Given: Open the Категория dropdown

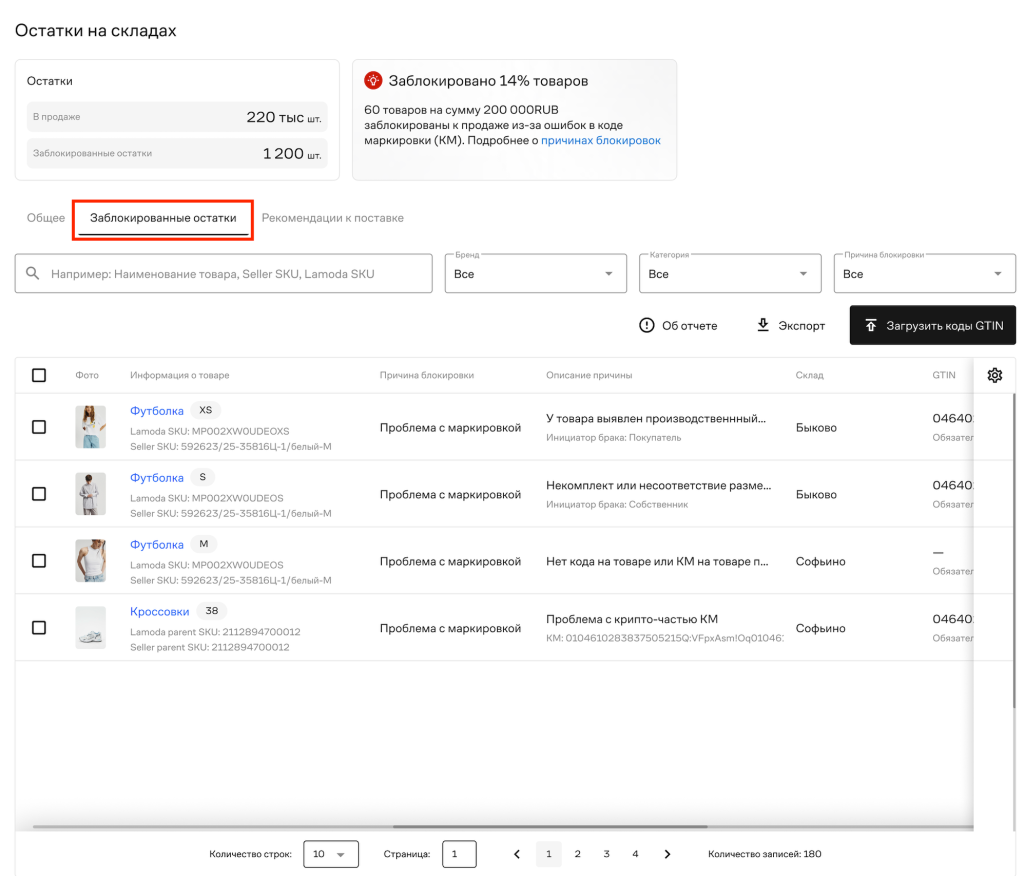Looking at the screenshot, I should (x=730, y=274).
